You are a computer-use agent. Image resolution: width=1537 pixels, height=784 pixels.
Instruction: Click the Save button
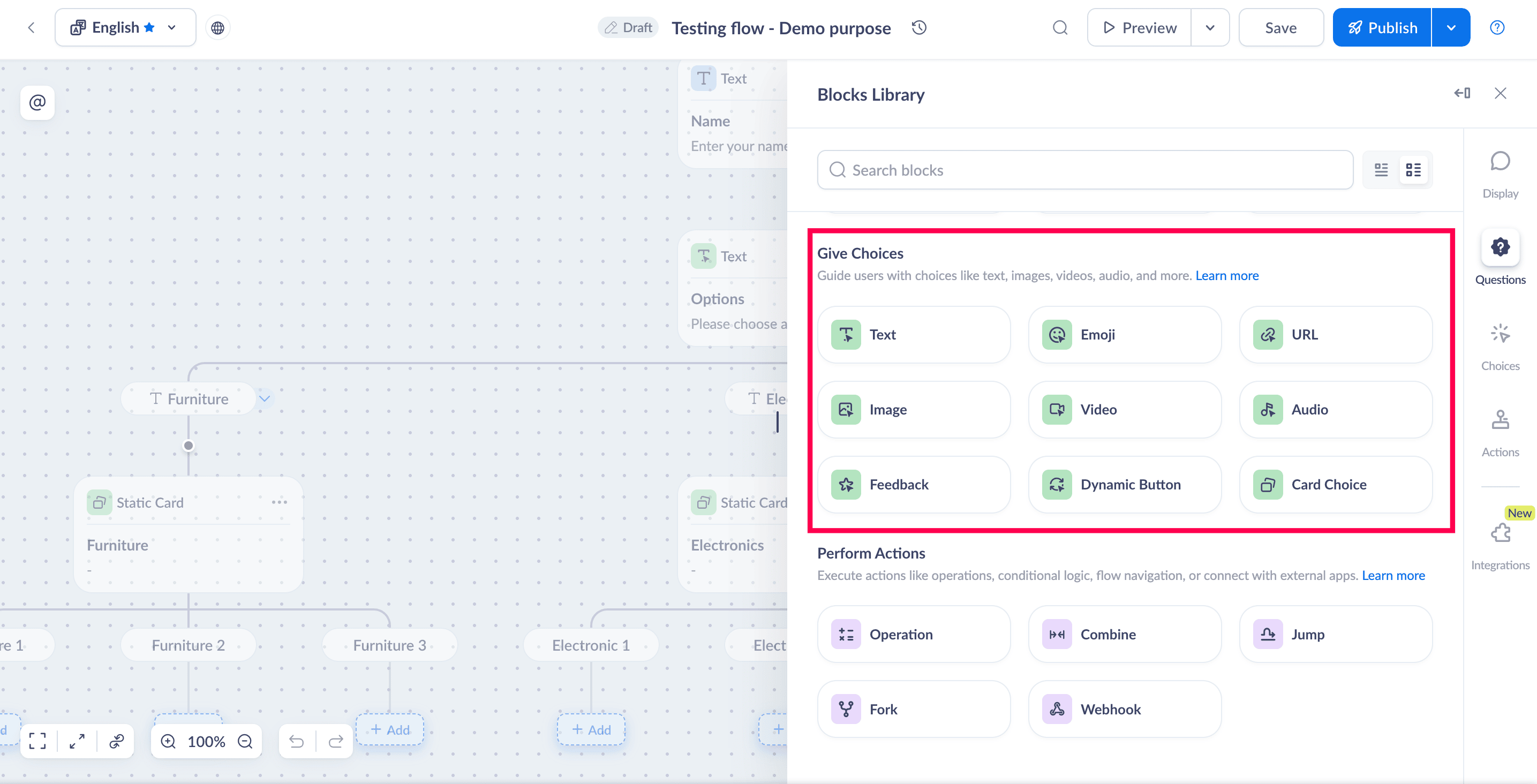[x=1280, y=27]
